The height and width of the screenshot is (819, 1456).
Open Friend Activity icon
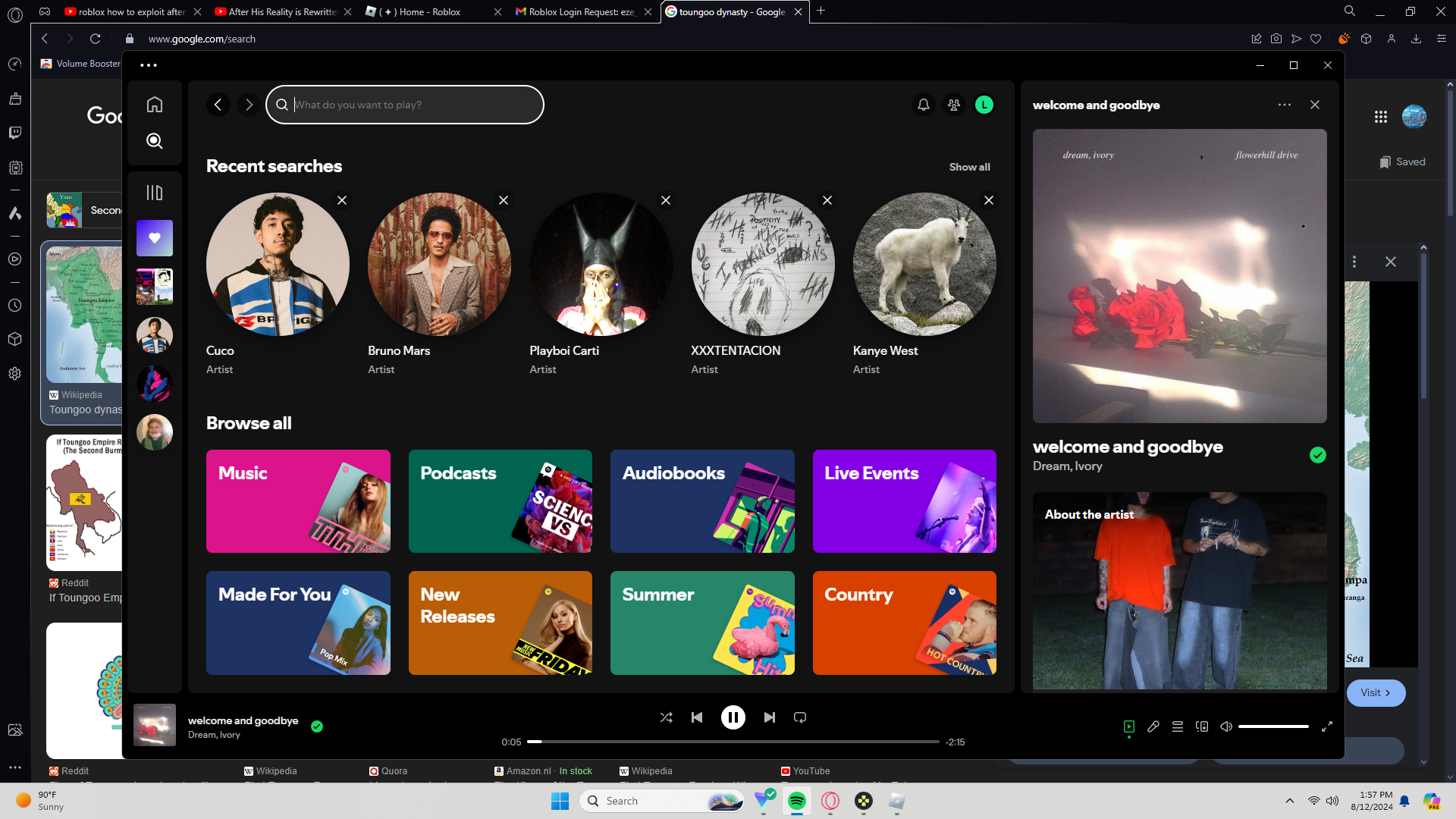[x=954, y=105]
